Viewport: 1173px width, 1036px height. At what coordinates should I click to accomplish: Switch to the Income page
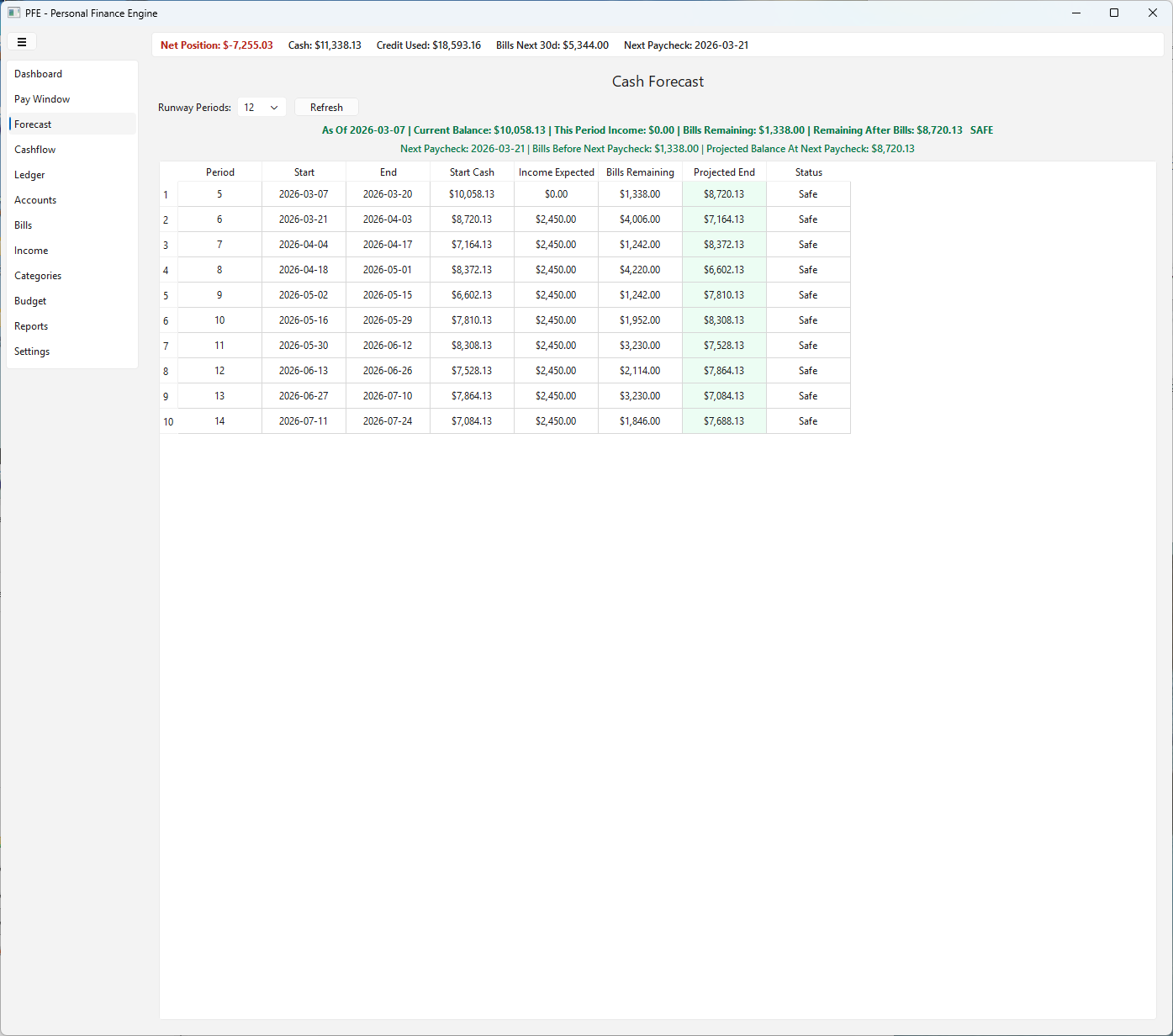point(31,251)
